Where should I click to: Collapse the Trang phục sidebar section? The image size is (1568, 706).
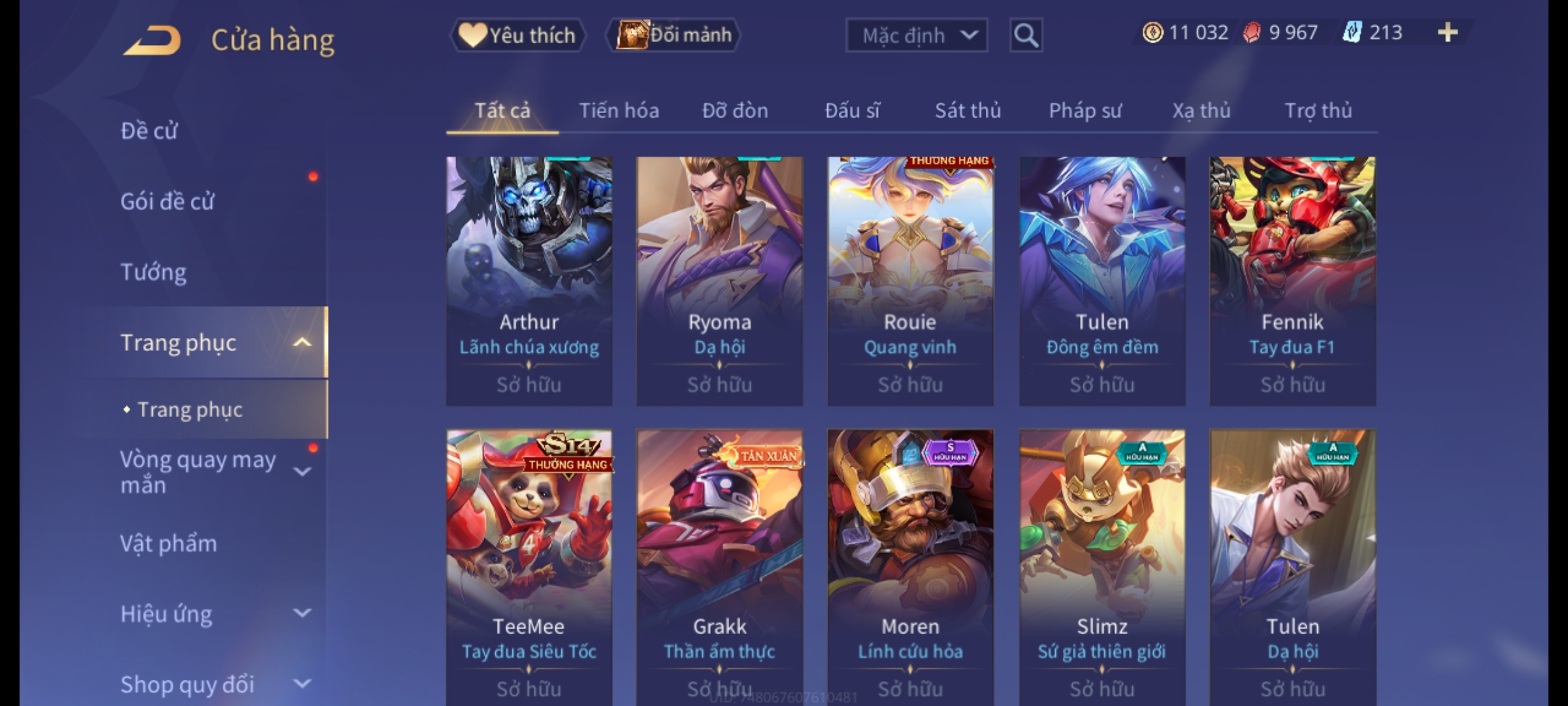[302, 343]
